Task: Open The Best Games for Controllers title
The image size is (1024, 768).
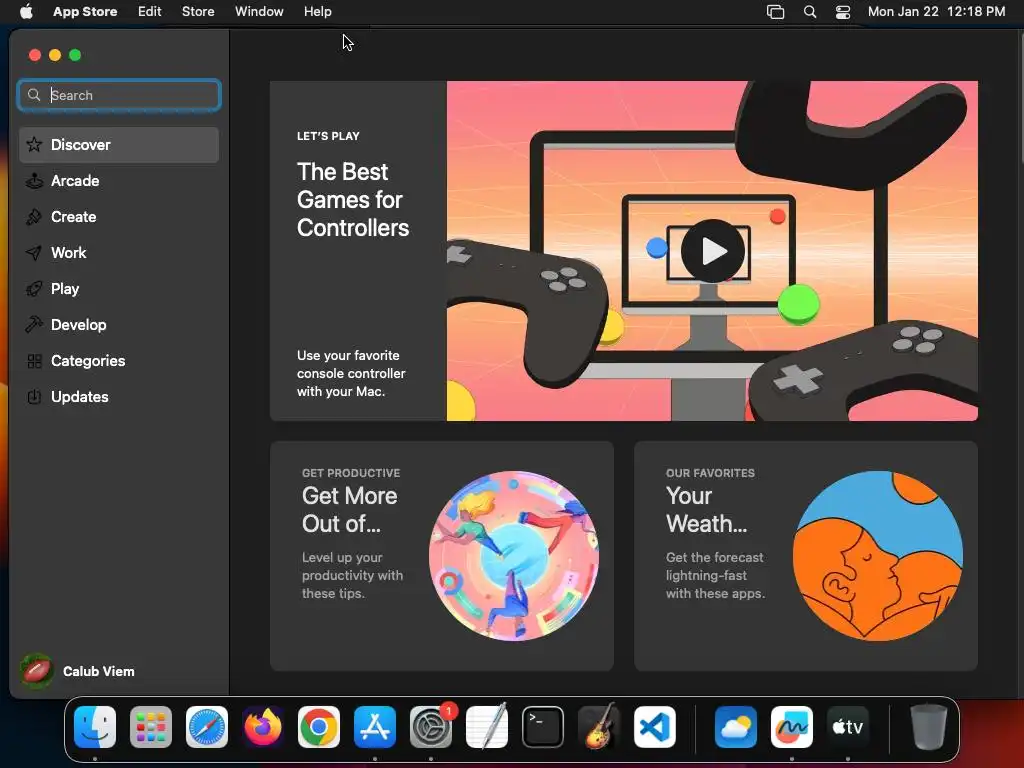Action: pos(353,200)
